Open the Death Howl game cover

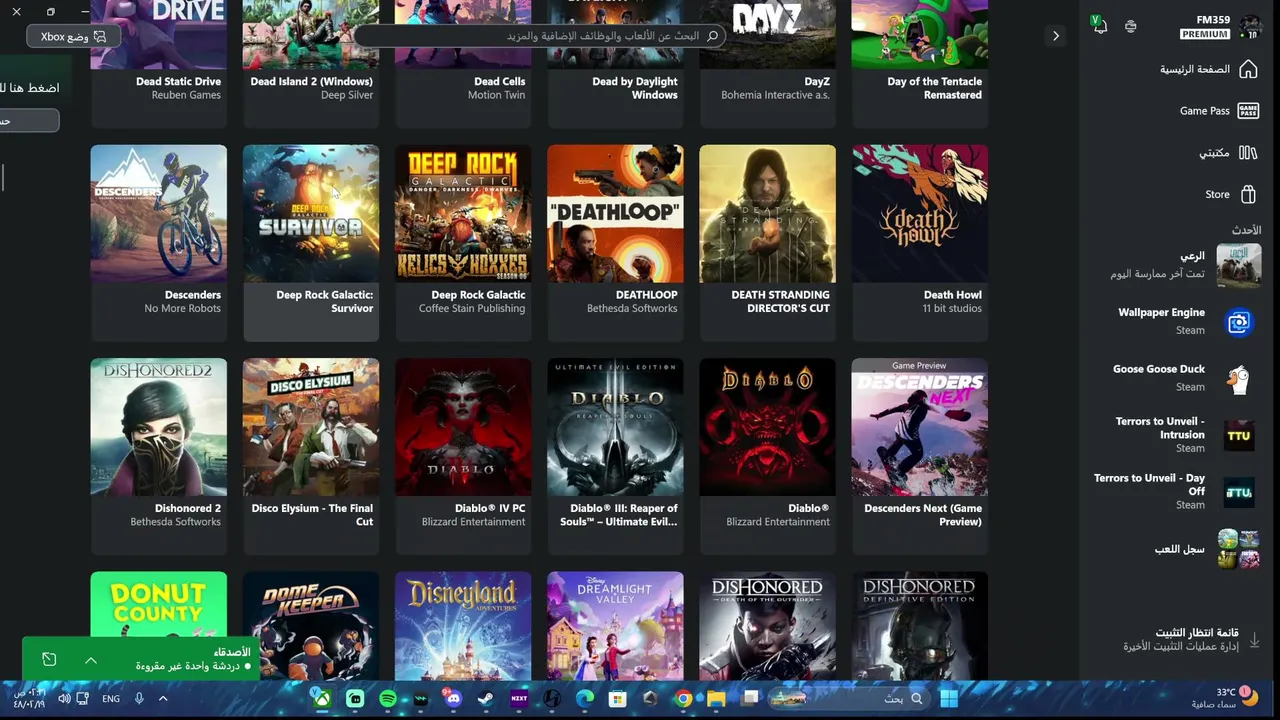tap(919, 213)
